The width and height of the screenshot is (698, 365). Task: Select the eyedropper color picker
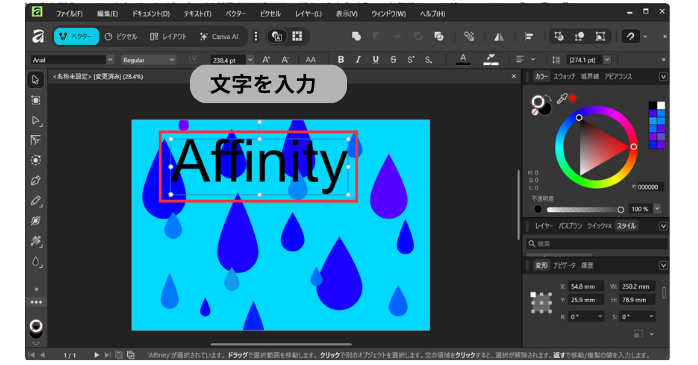[562, 98]
